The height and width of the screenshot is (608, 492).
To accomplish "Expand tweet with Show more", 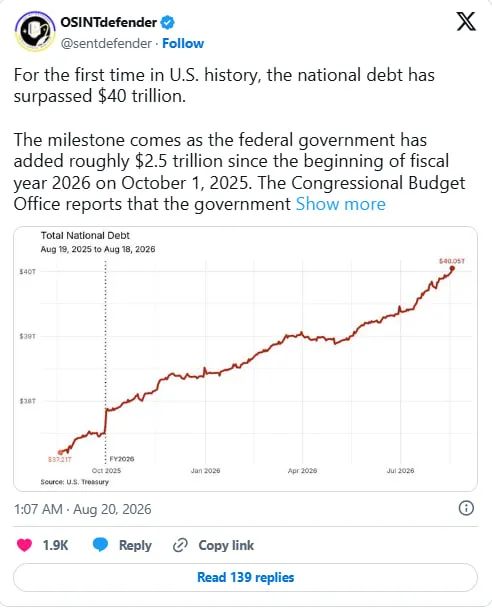I will pyautogui.click(x=341, y=204).
